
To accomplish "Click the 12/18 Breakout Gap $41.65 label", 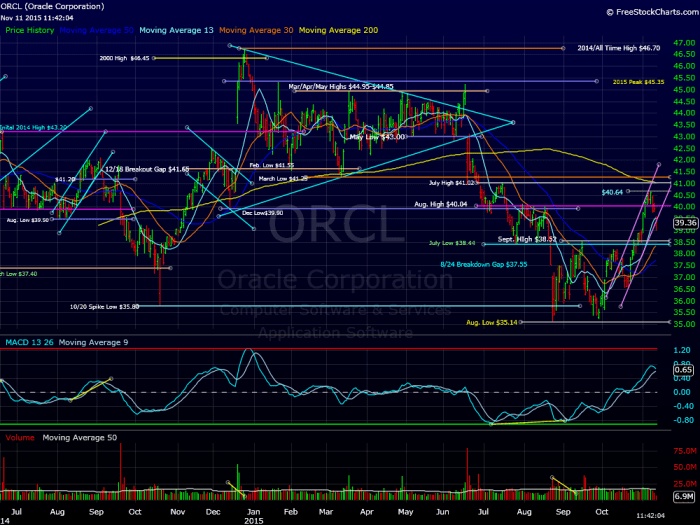I will (147, 169).
